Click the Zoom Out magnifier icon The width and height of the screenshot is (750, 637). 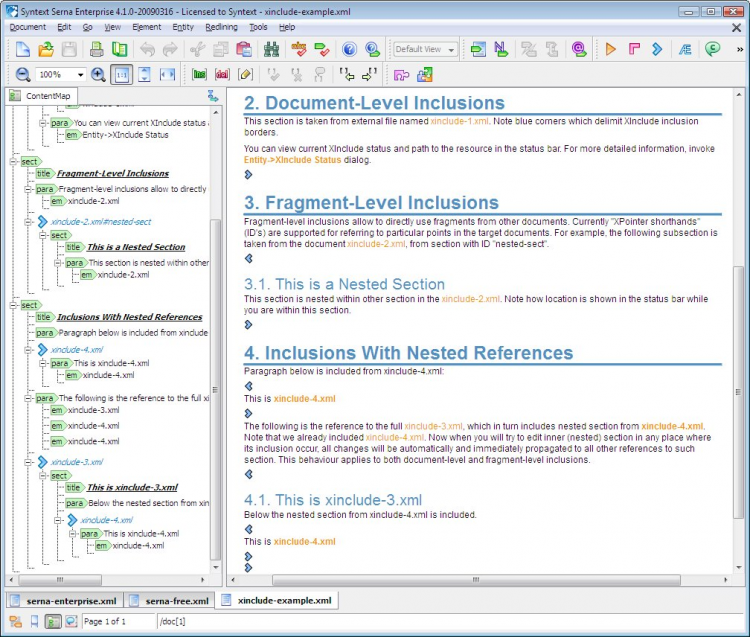coord(23,75)
